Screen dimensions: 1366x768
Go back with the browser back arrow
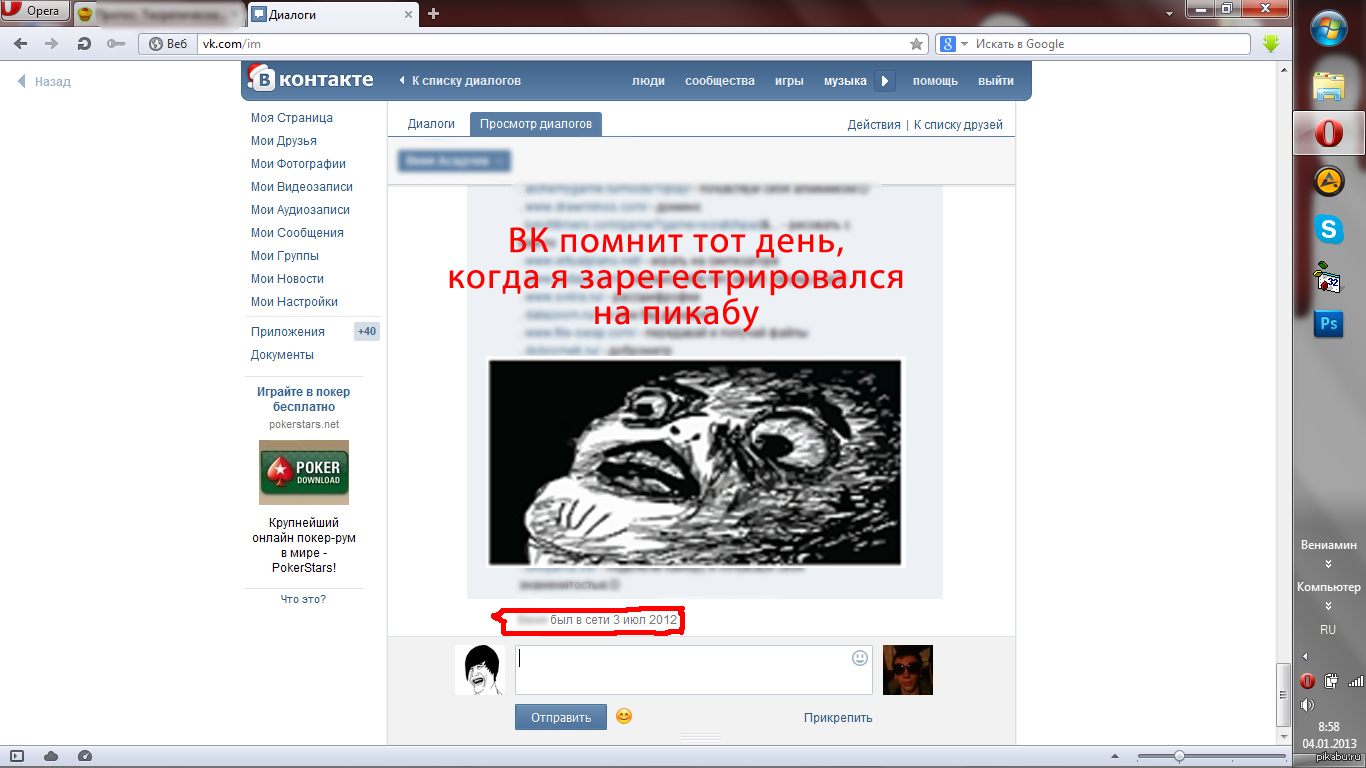click(20, 44)
